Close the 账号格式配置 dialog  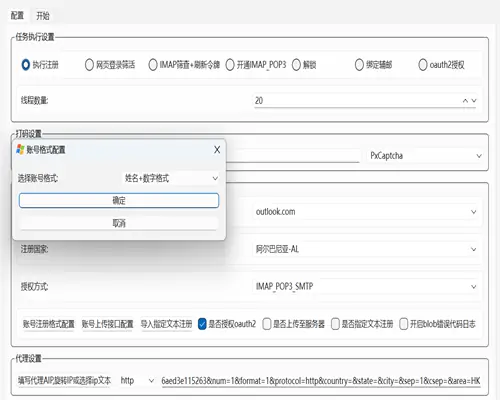[217, 150]
